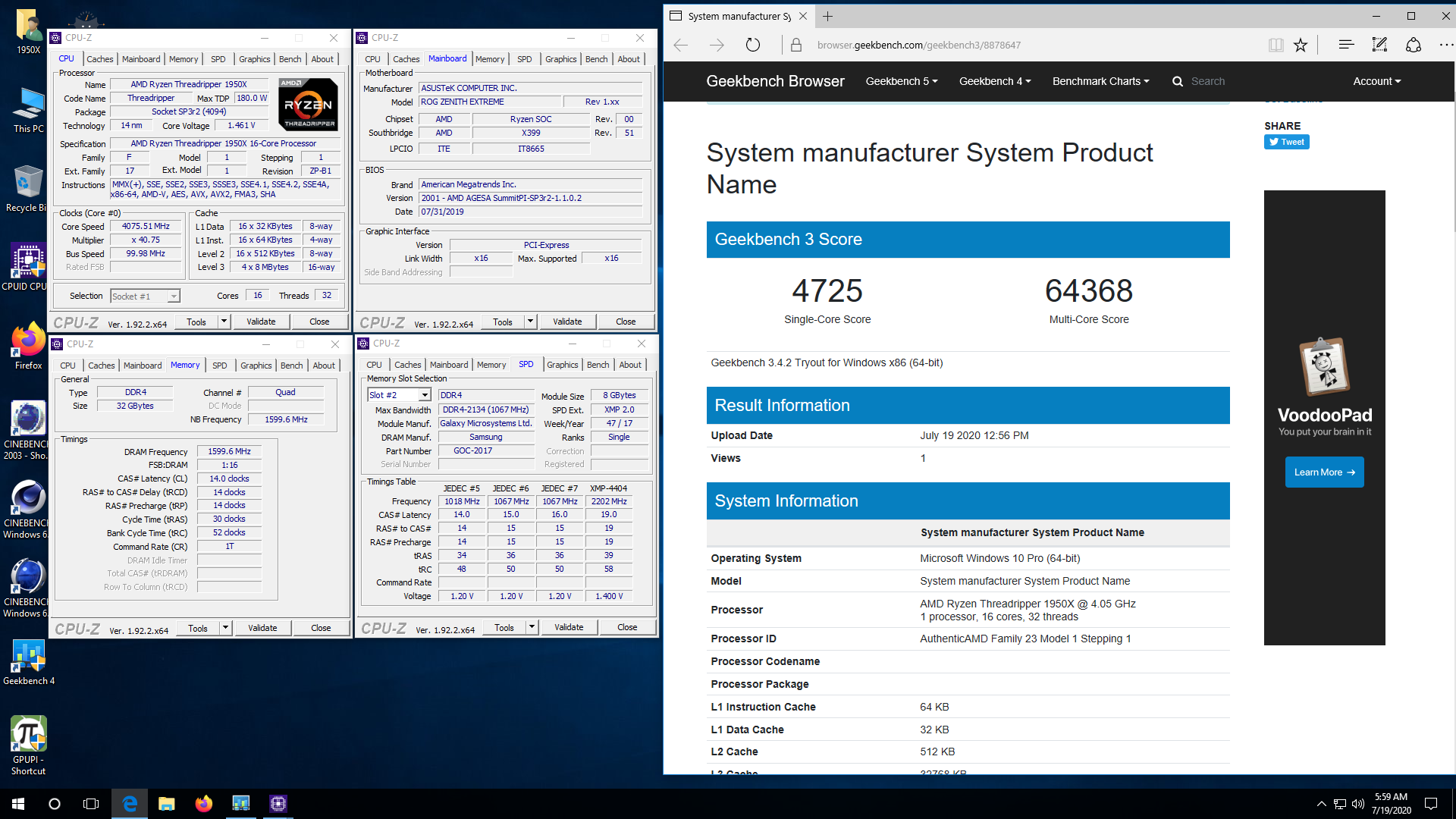The height and width of the screenshot is (819, 1456).
Task: Open network icon in system tray
Action: coord(1340,804)
